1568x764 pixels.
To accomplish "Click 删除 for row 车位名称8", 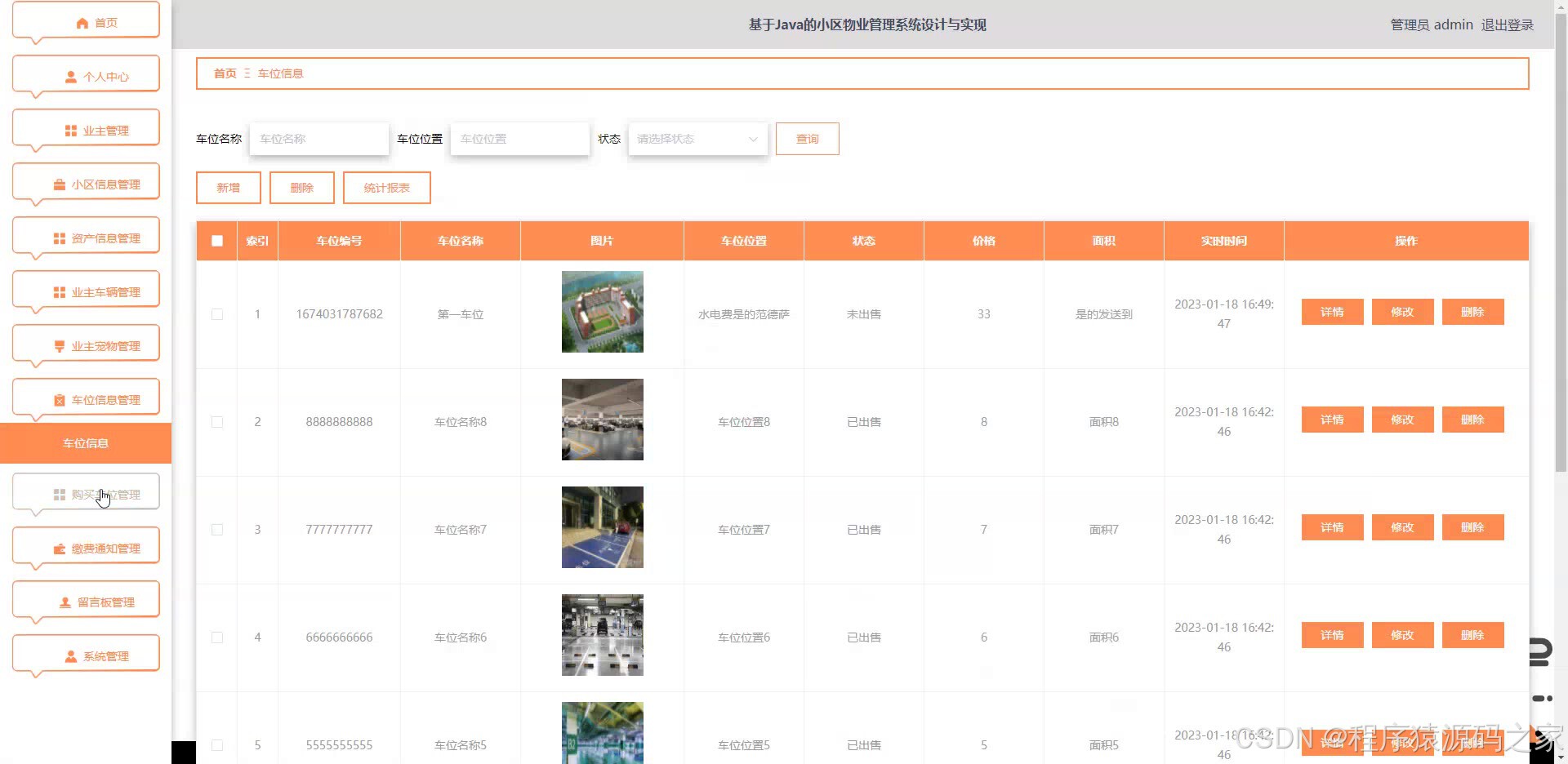I will 1472,420.
